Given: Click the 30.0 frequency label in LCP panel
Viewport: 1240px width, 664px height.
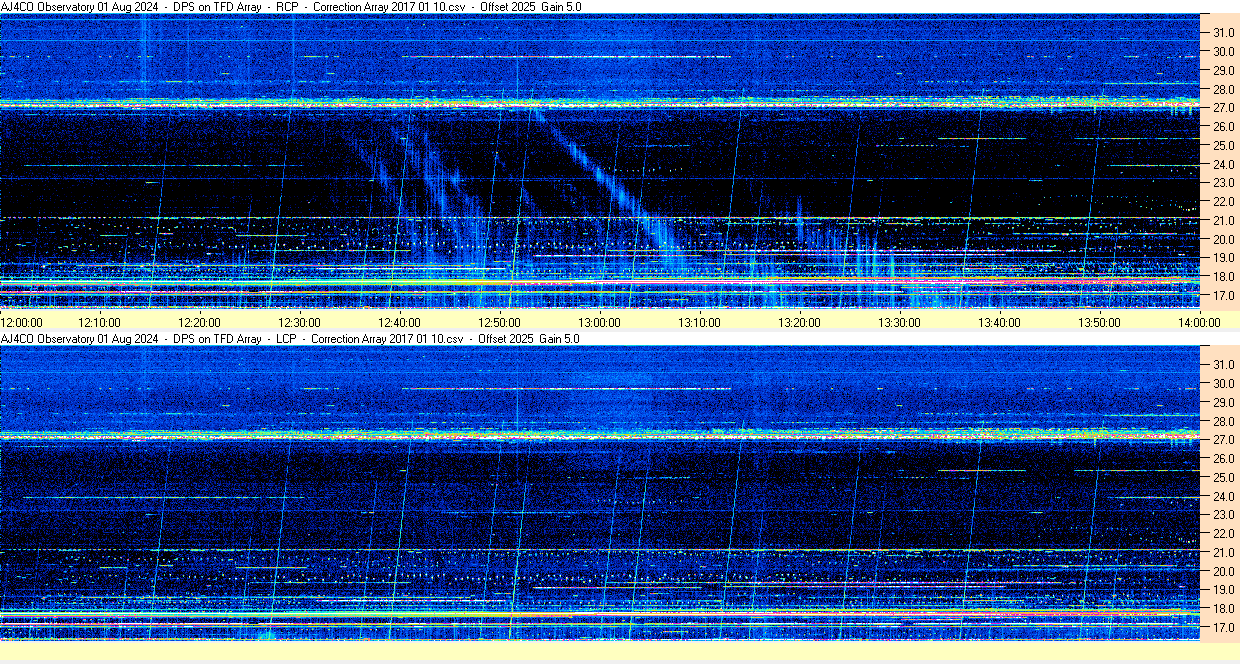Looking at the screenshot, I should [x=1224, y=383].
